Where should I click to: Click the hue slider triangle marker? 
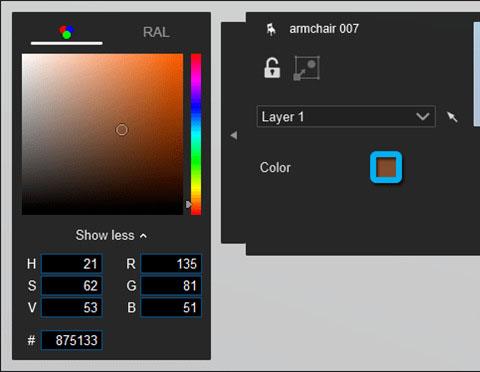(189, 204)
